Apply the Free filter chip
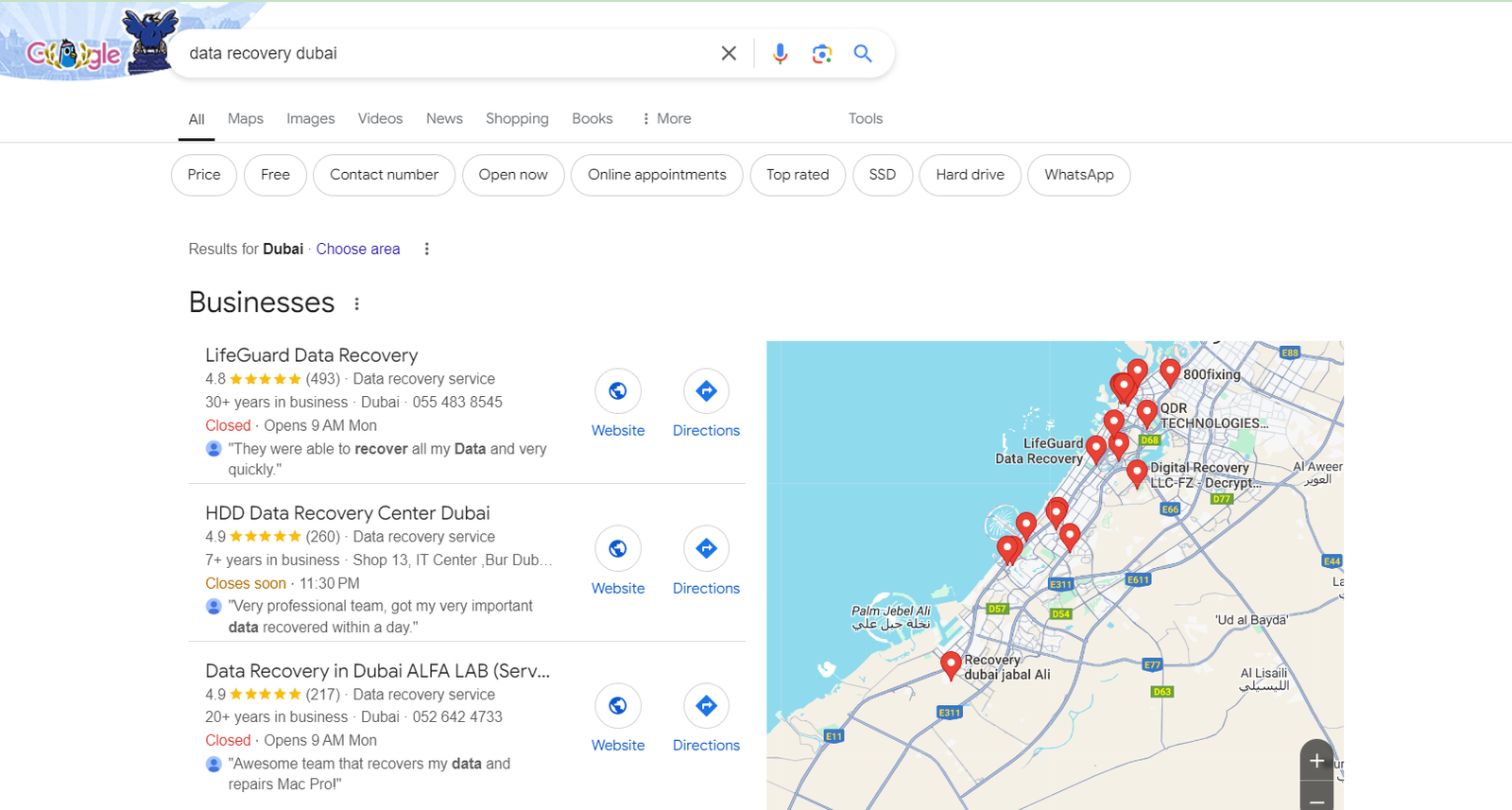Screen dimensions: 1512x810 tap(276, 175)
